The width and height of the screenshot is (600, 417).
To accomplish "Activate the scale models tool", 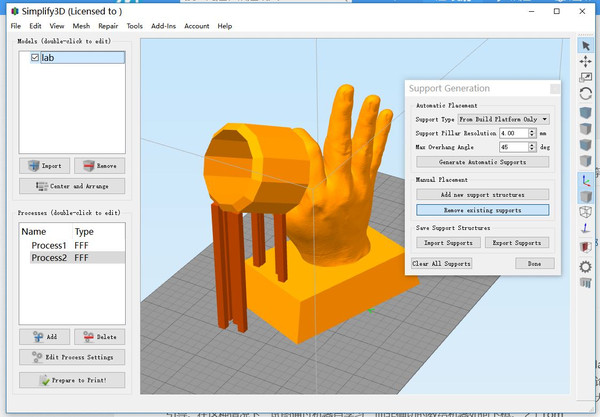I will coord(585,78).
